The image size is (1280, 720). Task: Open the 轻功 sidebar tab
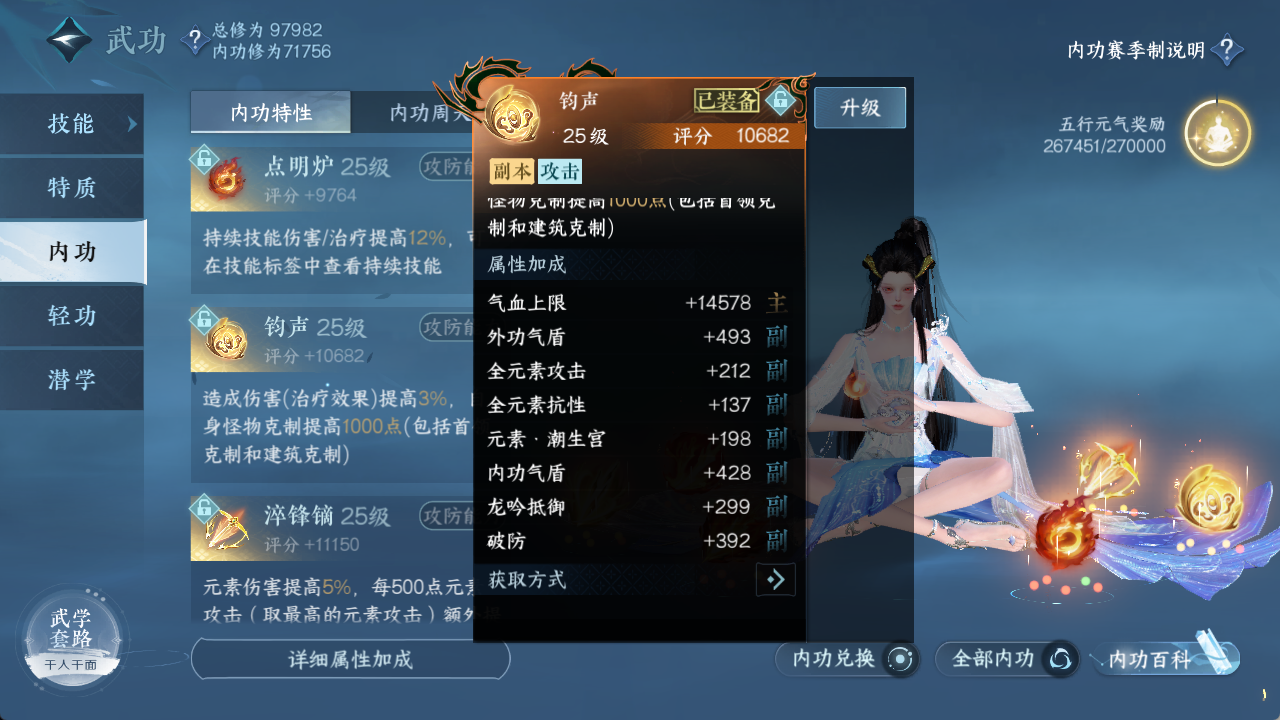point(72,316)
